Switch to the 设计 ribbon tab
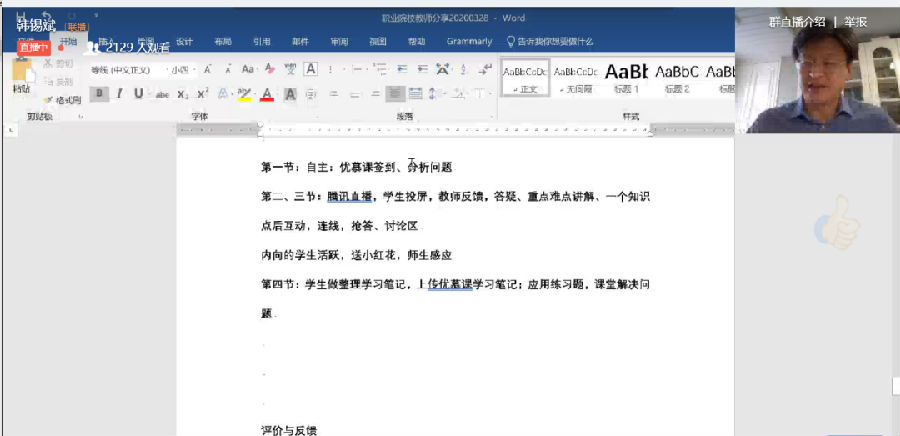 [184, 42]
